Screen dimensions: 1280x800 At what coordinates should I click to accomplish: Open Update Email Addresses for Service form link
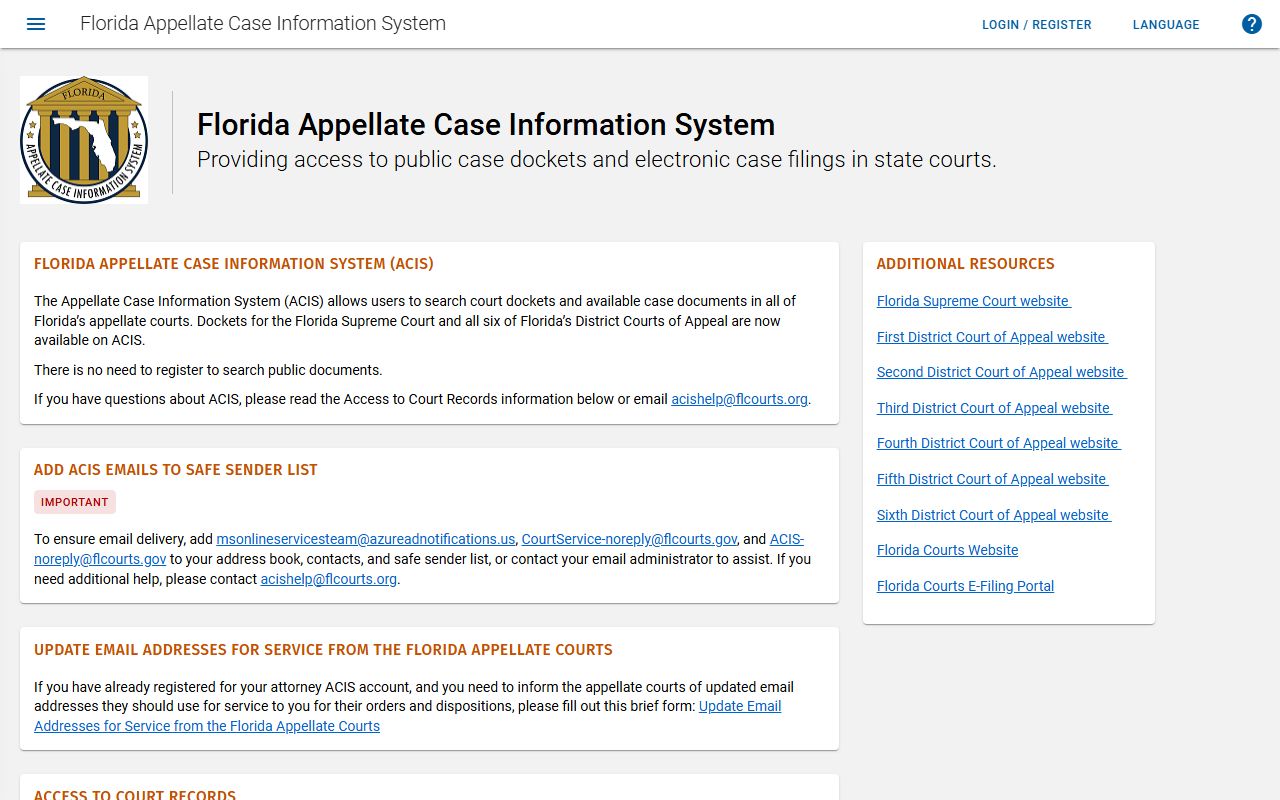click(207, 726)
